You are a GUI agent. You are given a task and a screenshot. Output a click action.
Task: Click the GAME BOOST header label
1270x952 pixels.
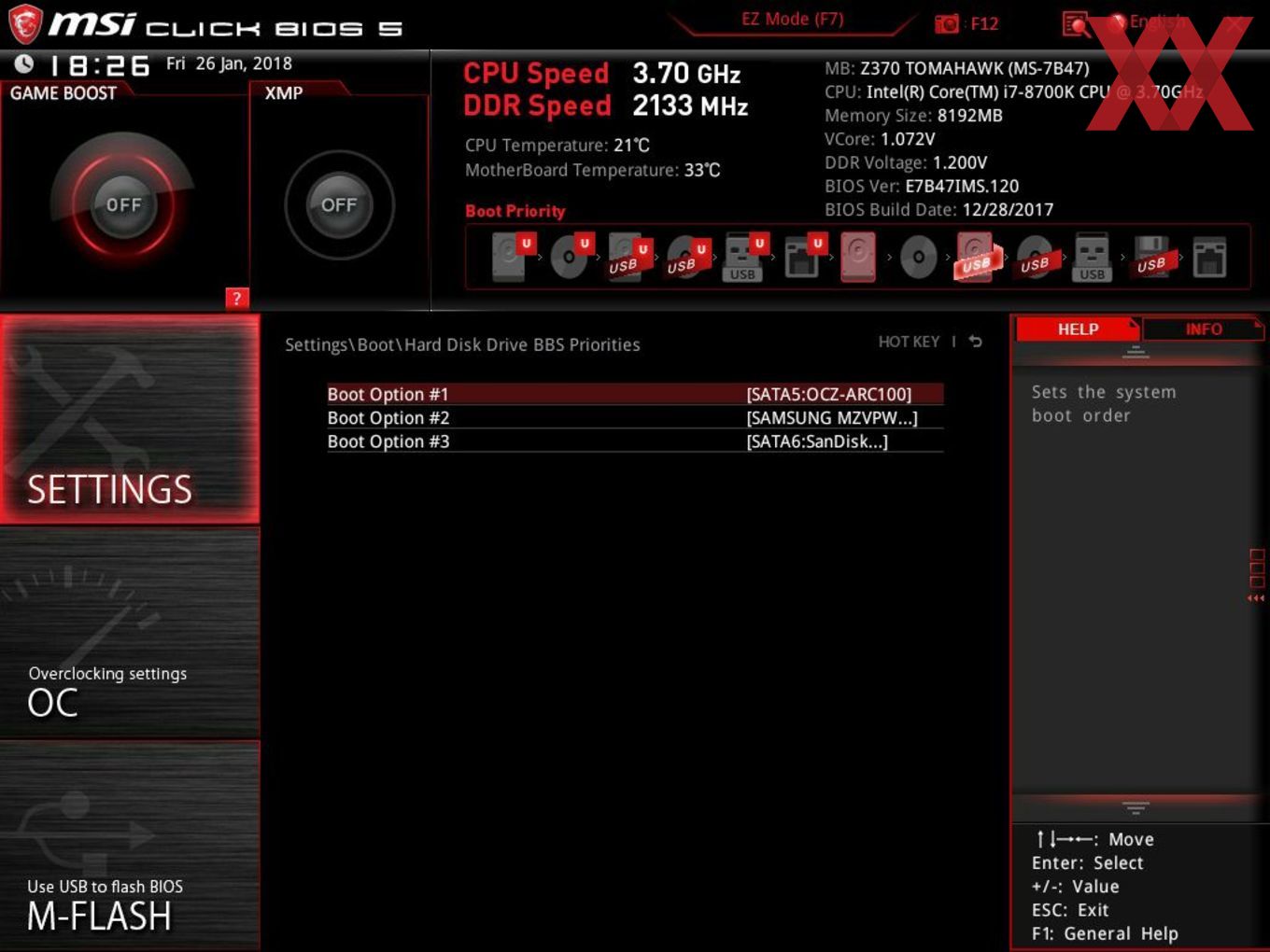pos(63,93)
